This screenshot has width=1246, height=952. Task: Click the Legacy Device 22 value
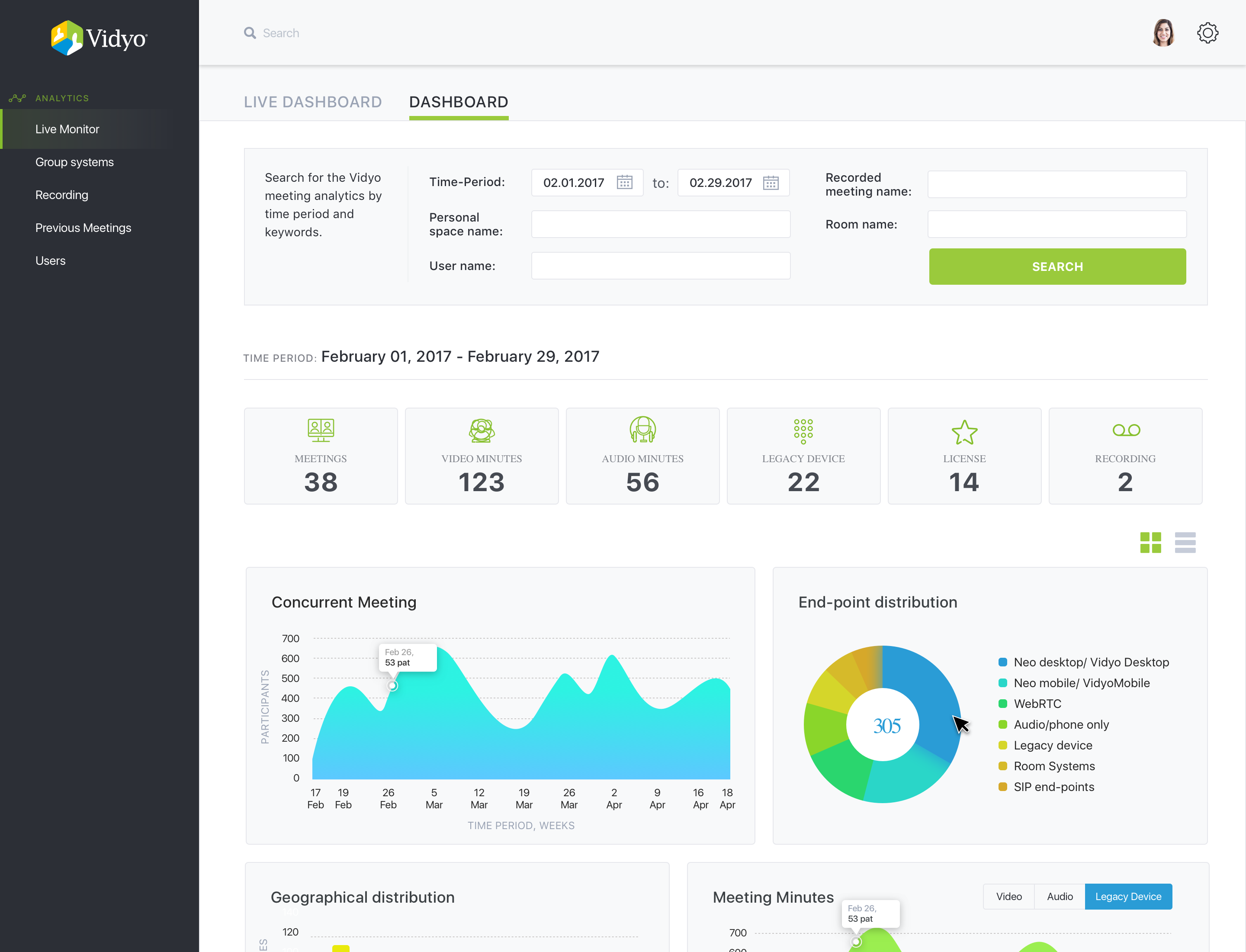tap(803, 482)
